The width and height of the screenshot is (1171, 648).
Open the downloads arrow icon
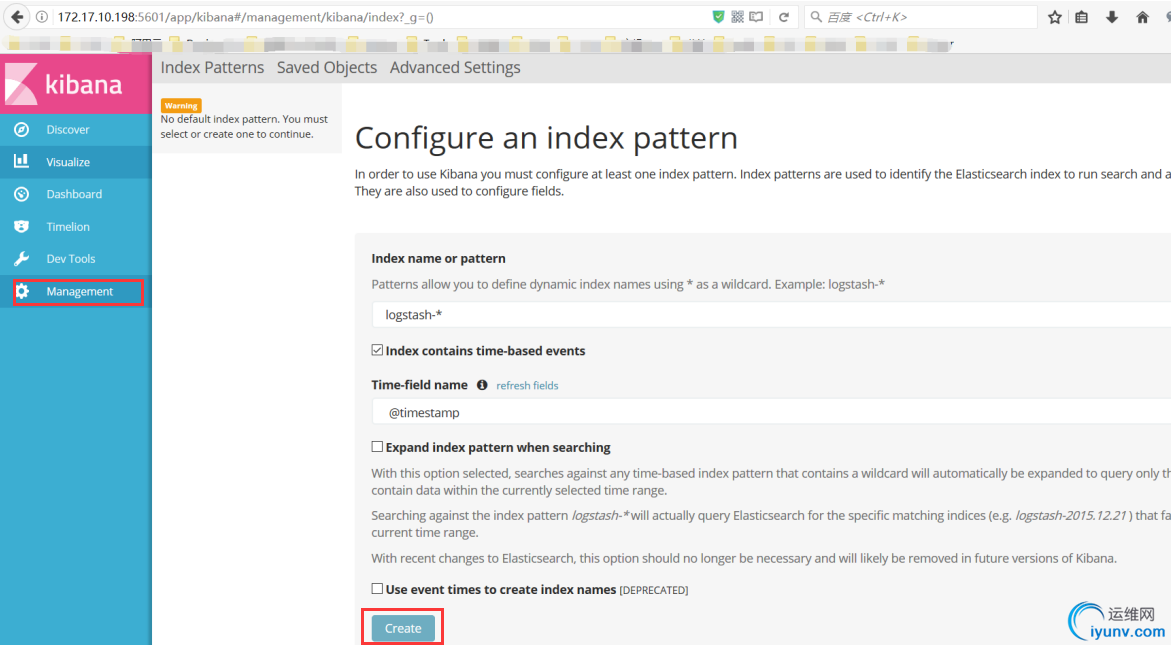(1112, 16)
